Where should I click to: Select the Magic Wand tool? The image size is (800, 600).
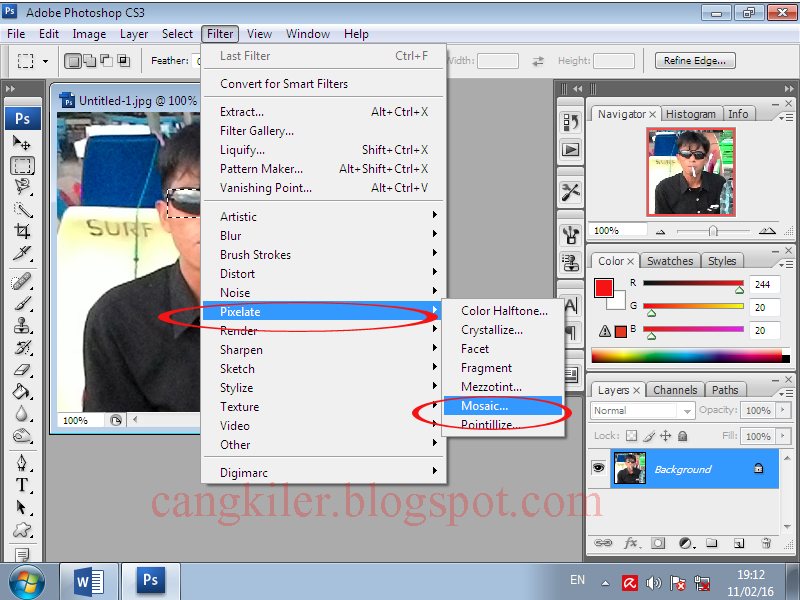coord(22,209)
